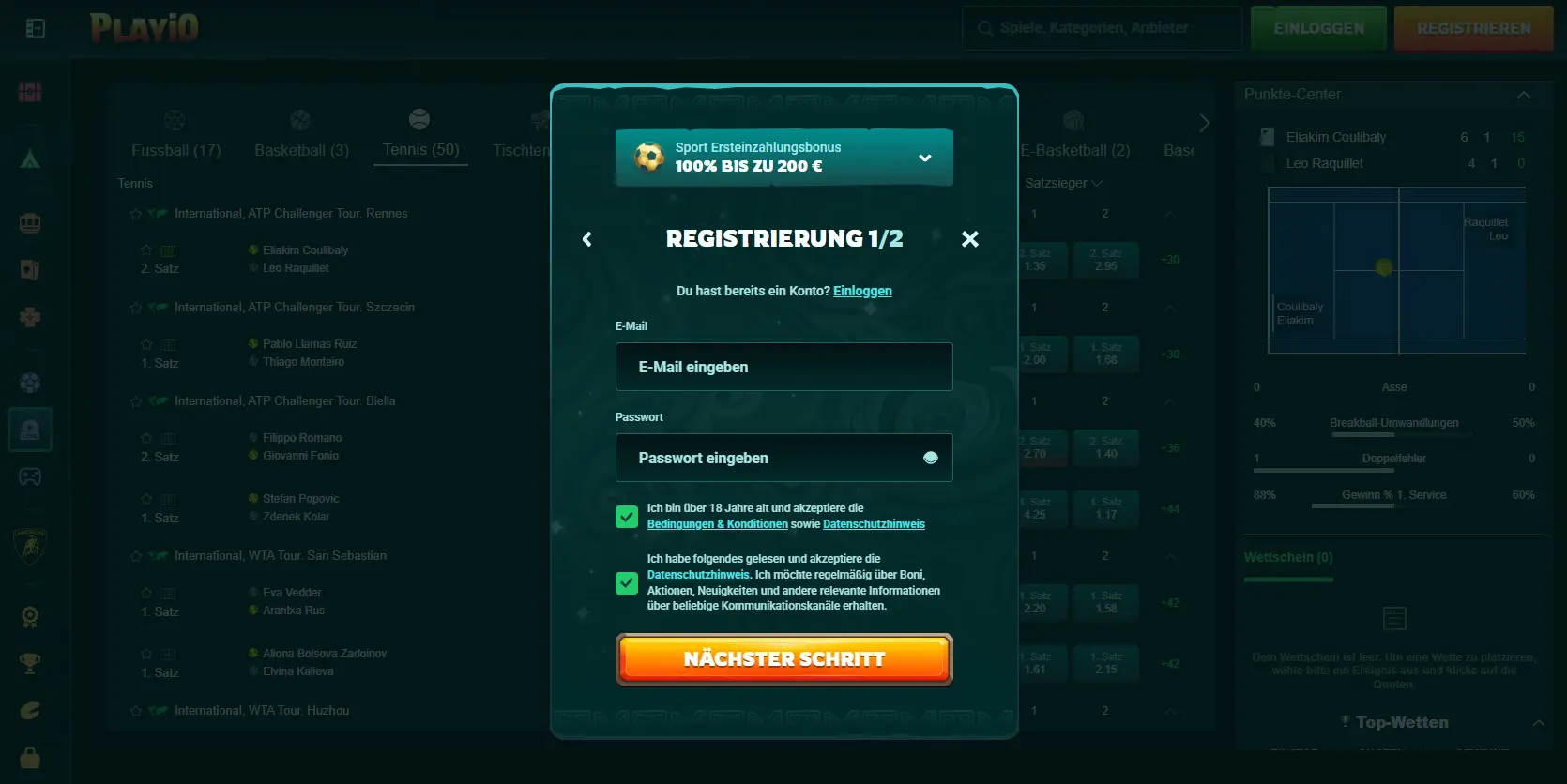Close the registration dialog with X
1567x784 pixels.
pos(970,239)
